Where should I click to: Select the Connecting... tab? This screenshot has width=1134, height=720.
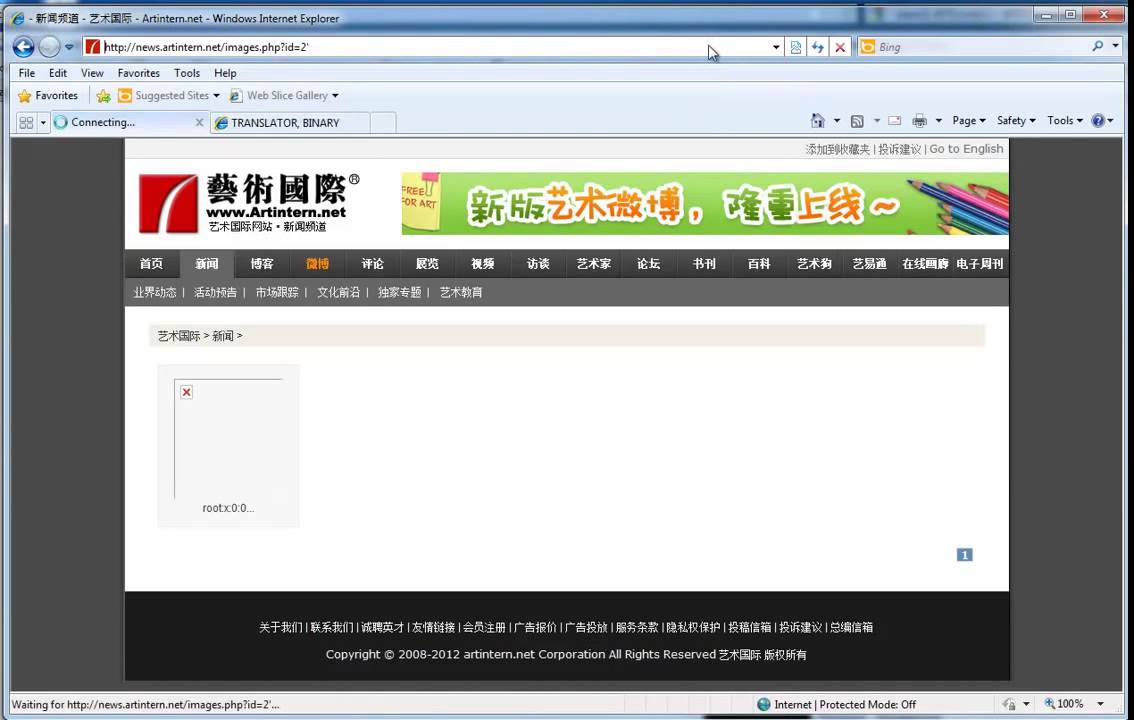129,122
